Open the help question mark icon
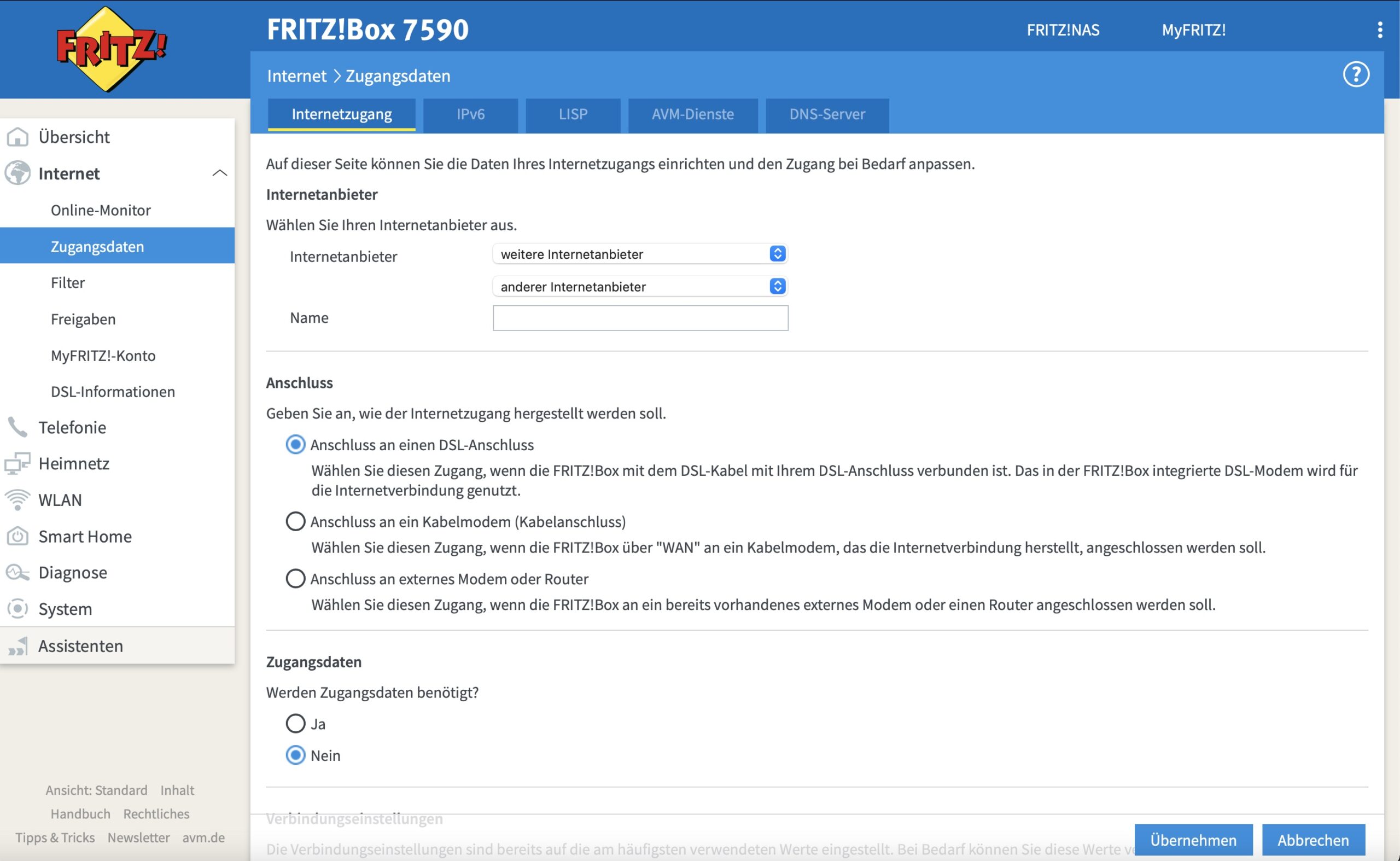This screenshot has height=861, width=1400. click(x=1356, y=74)
